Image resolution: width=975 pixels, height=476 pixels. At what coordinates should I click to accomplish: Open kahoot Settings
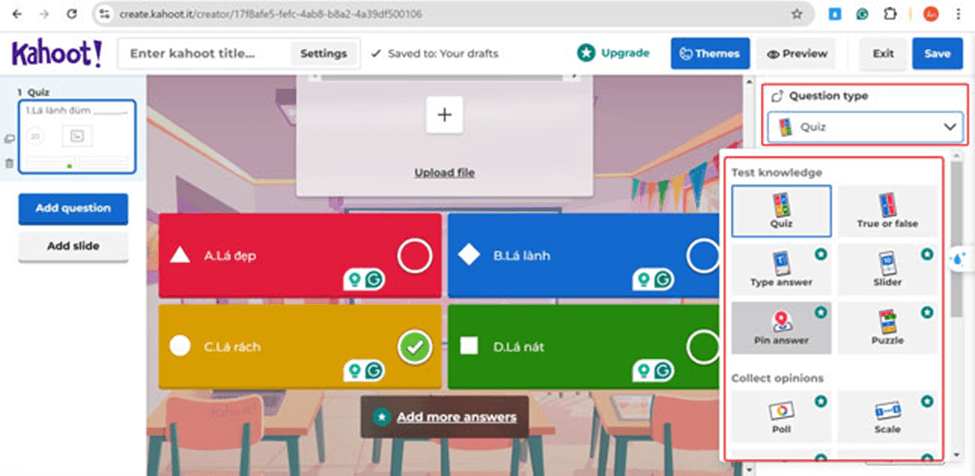point(323,53)
